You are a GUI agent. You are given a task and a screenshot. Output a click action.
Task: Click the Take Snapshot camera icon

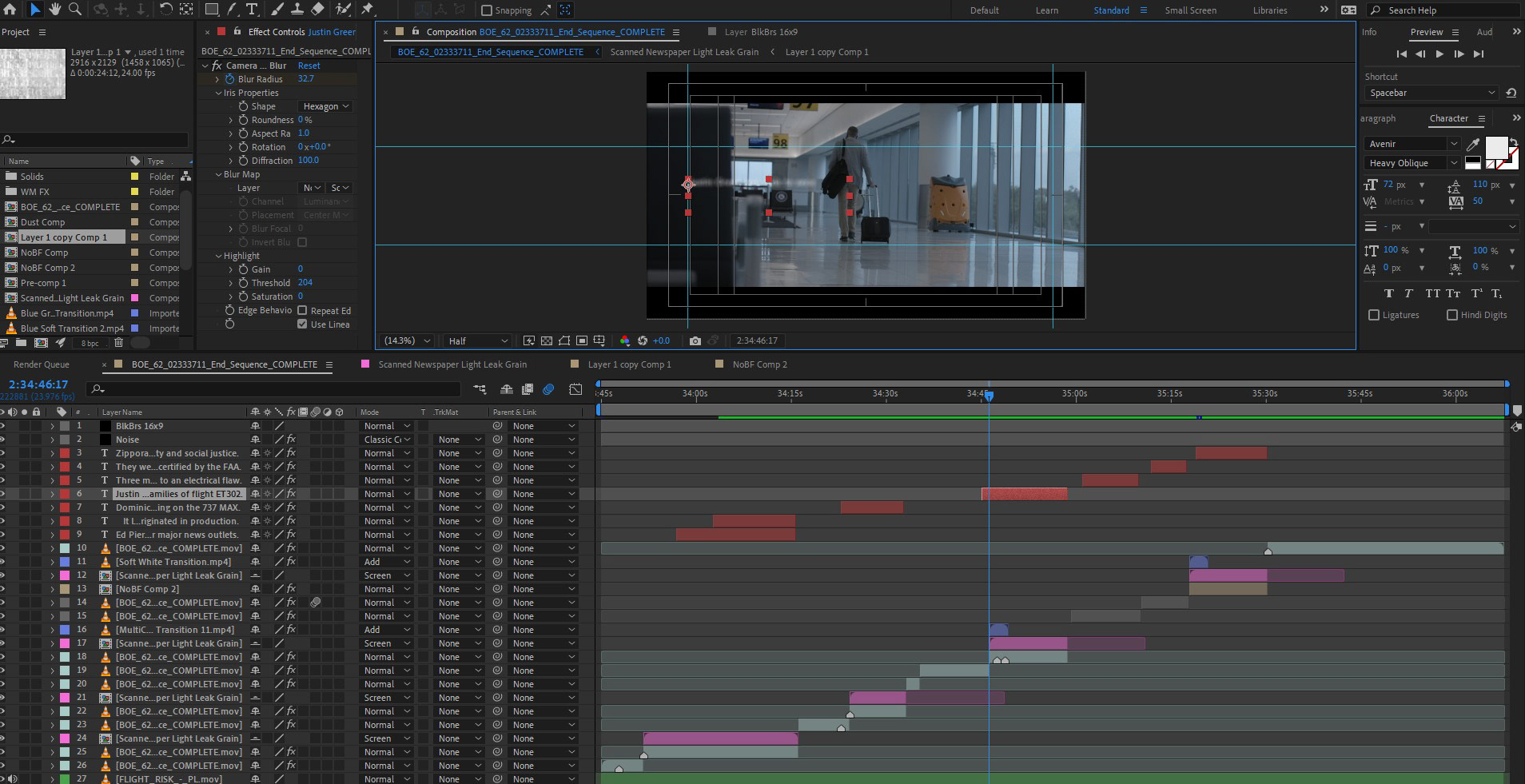pyautogui.click(x=695, y=340)
